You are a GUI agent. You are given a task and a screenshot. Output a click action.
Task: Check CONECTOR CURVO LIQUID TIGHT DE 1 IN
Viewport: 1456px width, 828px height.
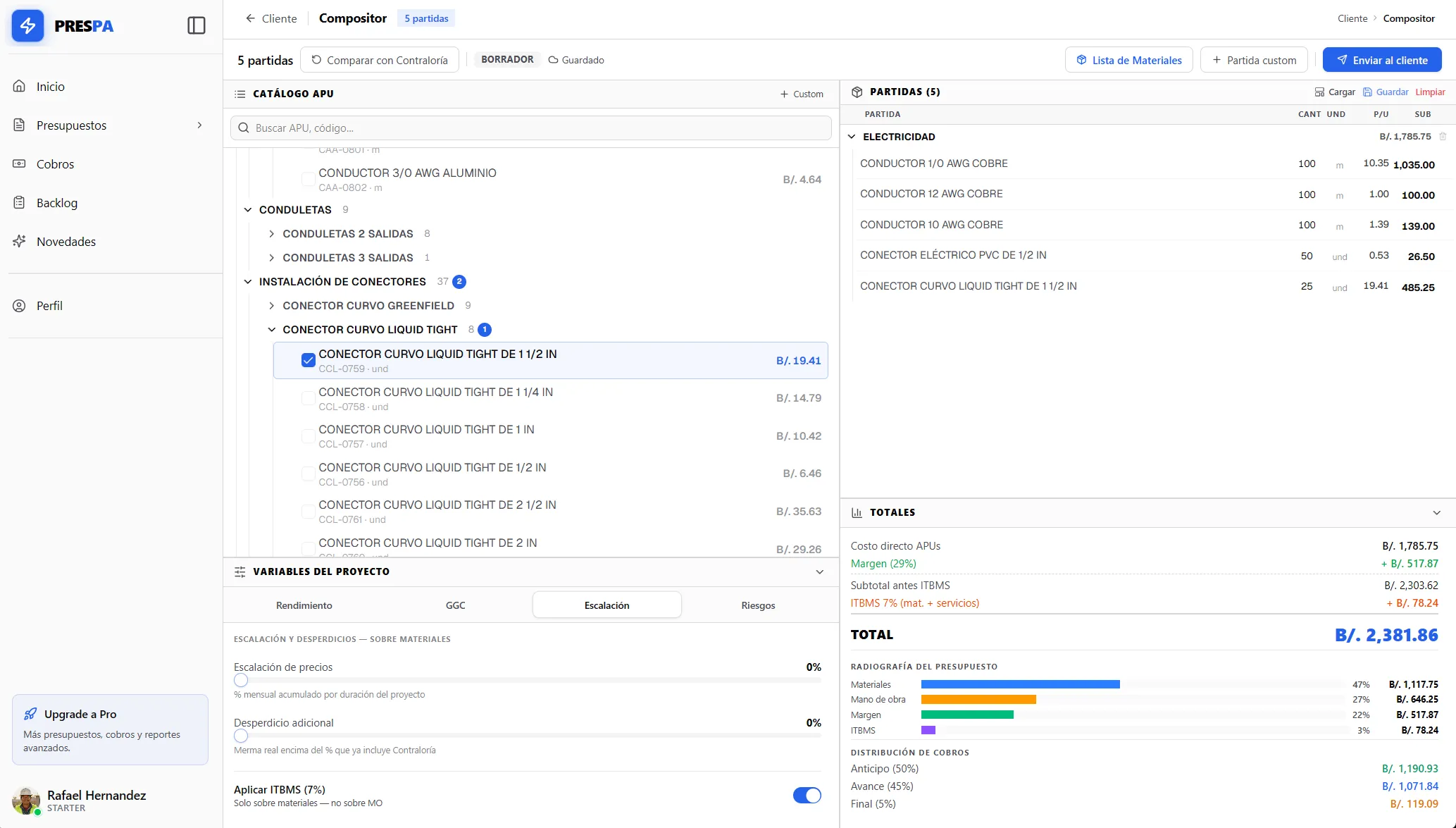coord(308,436)
